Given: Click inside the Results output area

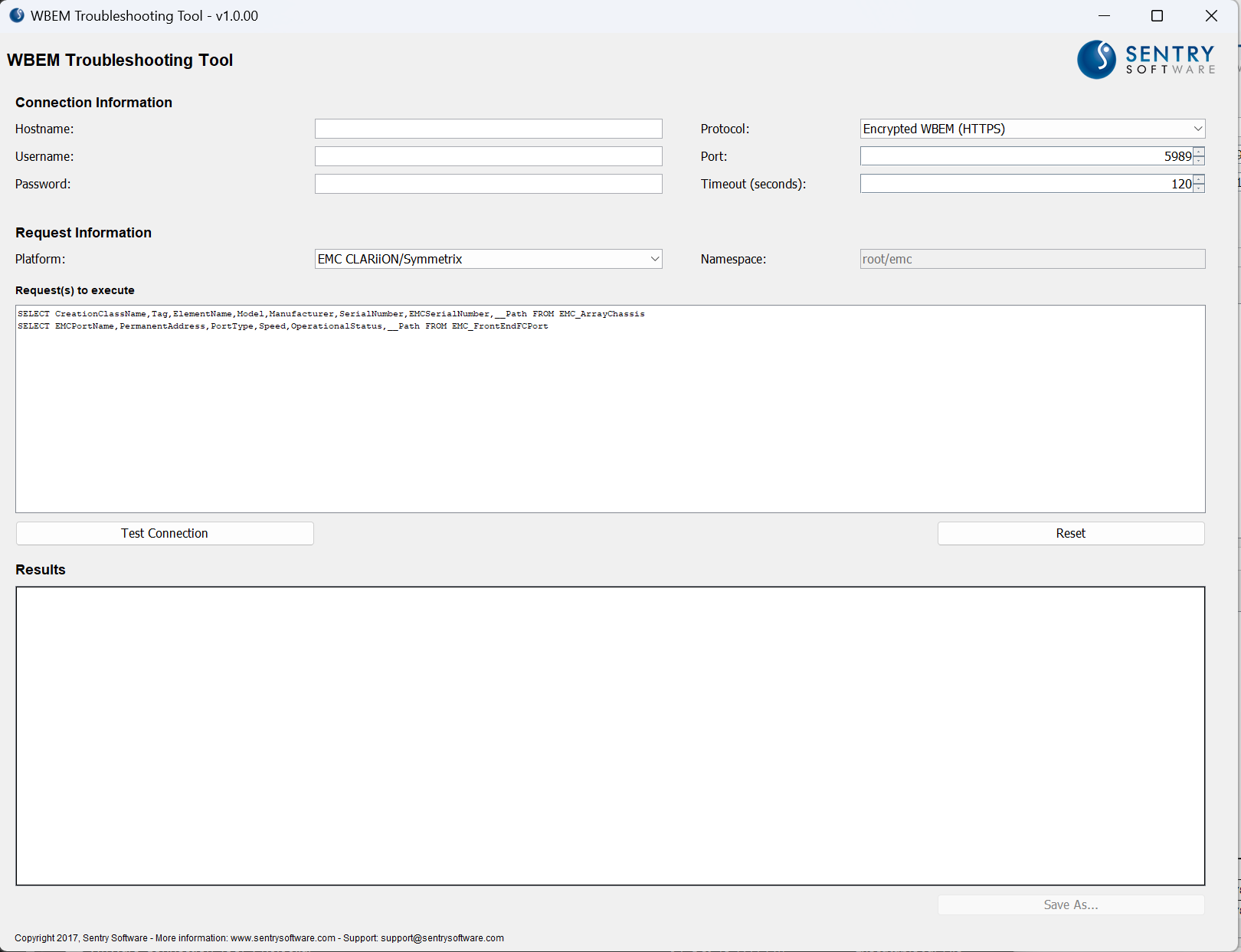Looking at the screenshot, I should (610, 735).
